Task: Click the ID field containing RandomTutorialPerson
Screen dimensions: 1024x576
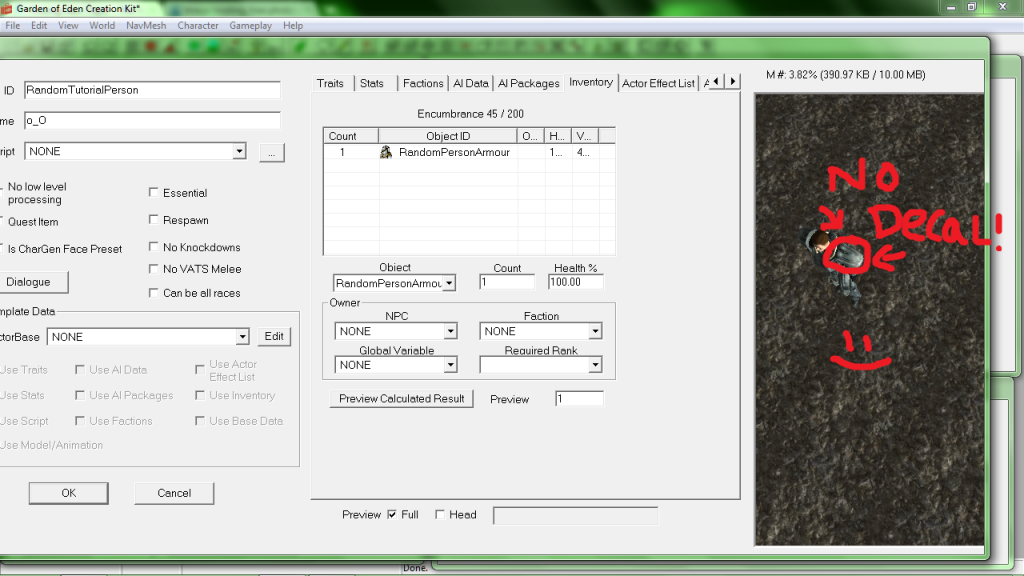Action: [152, 90]
